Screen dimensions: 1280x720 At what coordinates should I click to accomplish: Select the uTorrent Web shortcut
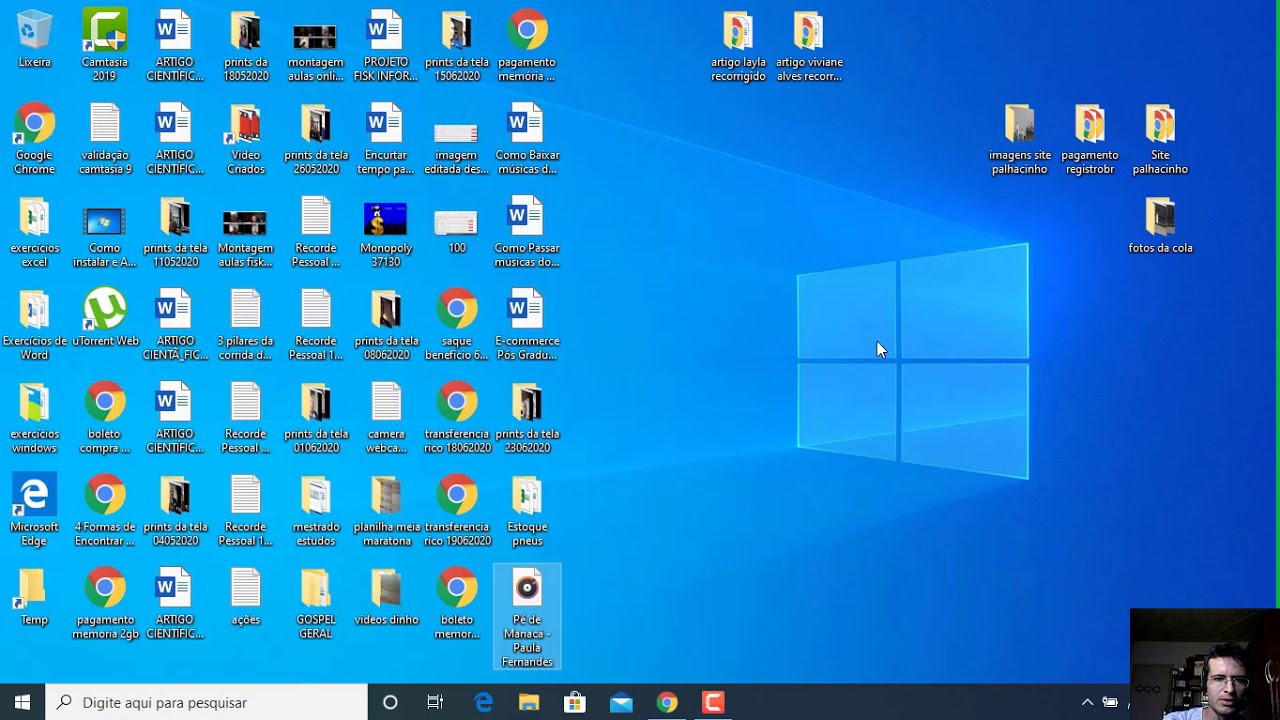[x=105, y=318]
